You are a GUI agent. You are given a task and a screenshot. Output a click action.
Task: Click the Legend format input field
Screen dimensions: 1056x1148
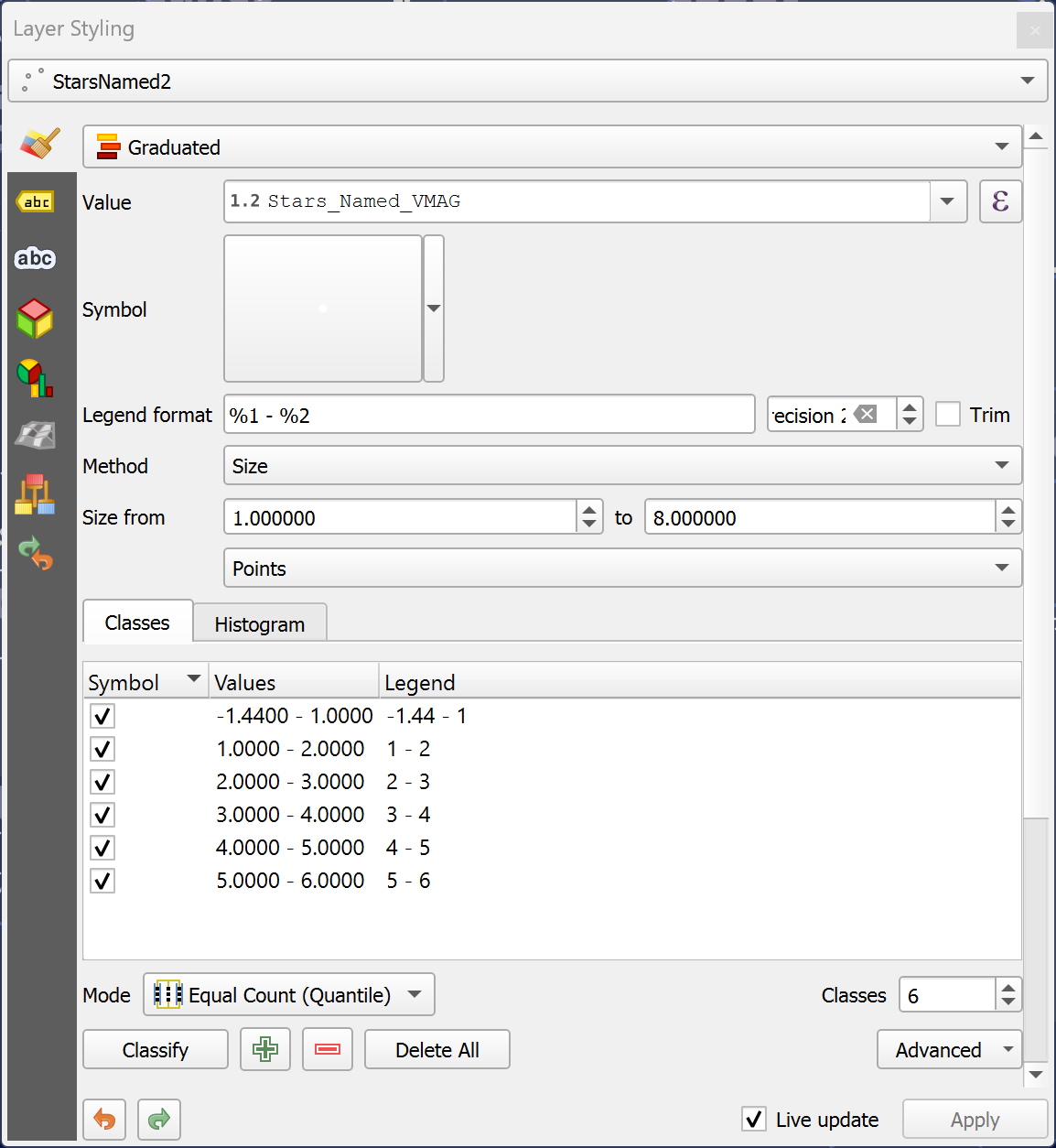coord(489,415)
